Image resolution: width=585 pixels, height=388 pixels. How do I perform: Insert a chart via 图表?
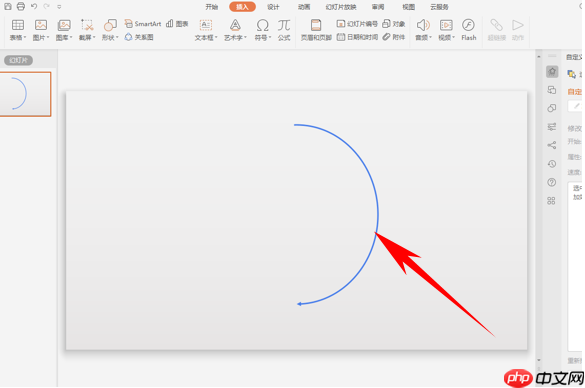click(x=177, y=24)
